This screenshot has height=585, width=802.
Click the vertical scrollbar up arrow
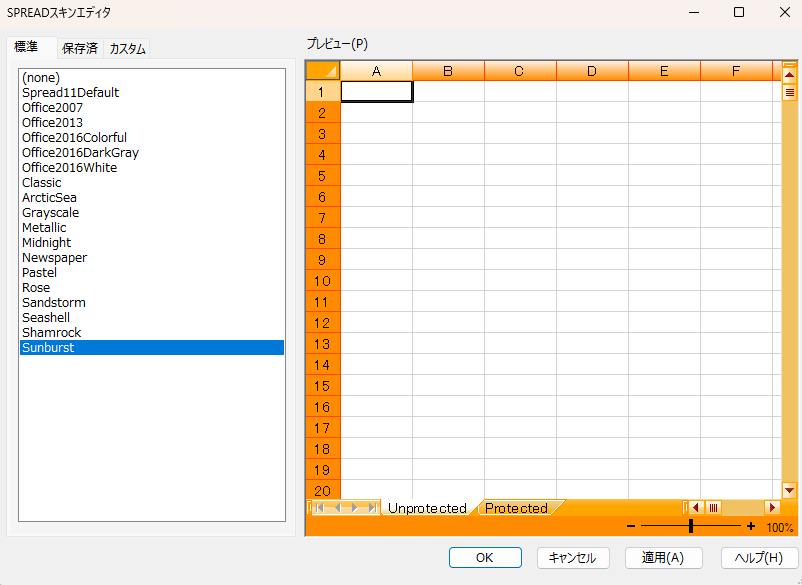789,76
